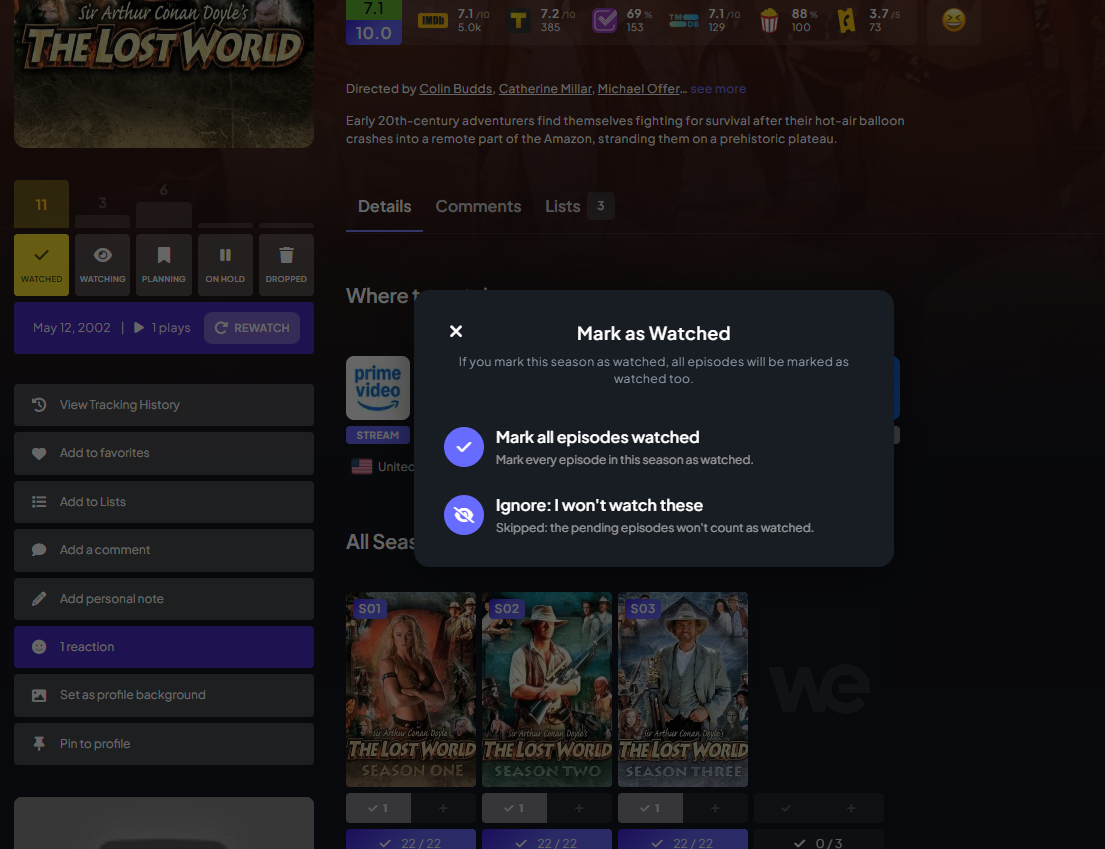This screenshot has width=1105, height=849.
Task: Open the 1 reaction item
Action: 163,647
